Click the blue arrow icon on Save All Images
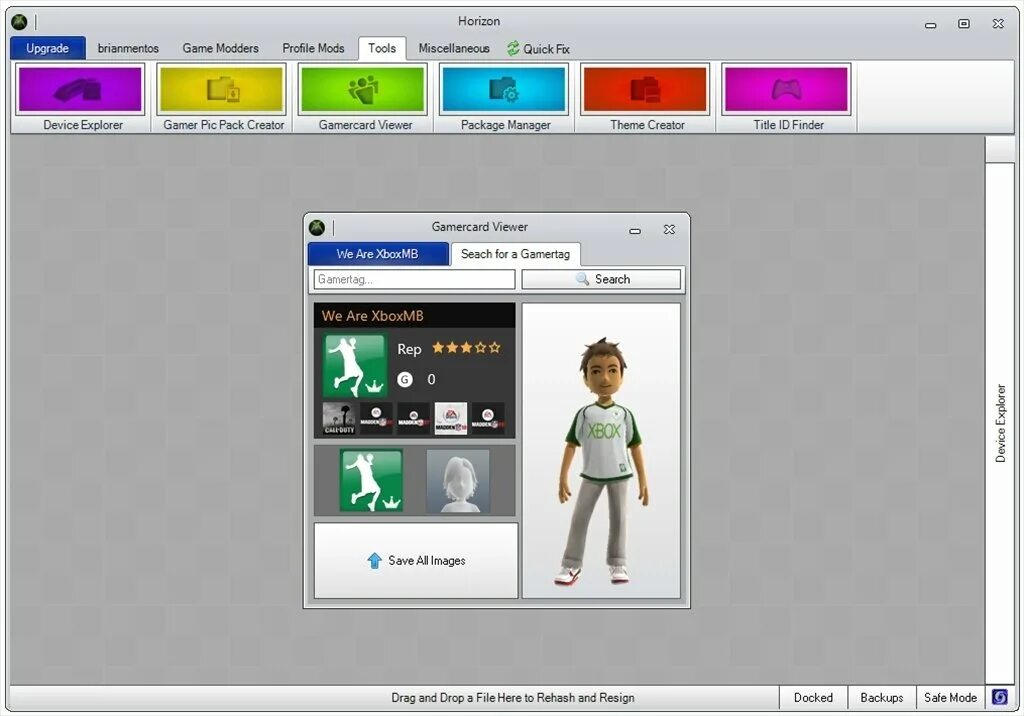This screenshot has height=716, width=1024. (374, 561)
